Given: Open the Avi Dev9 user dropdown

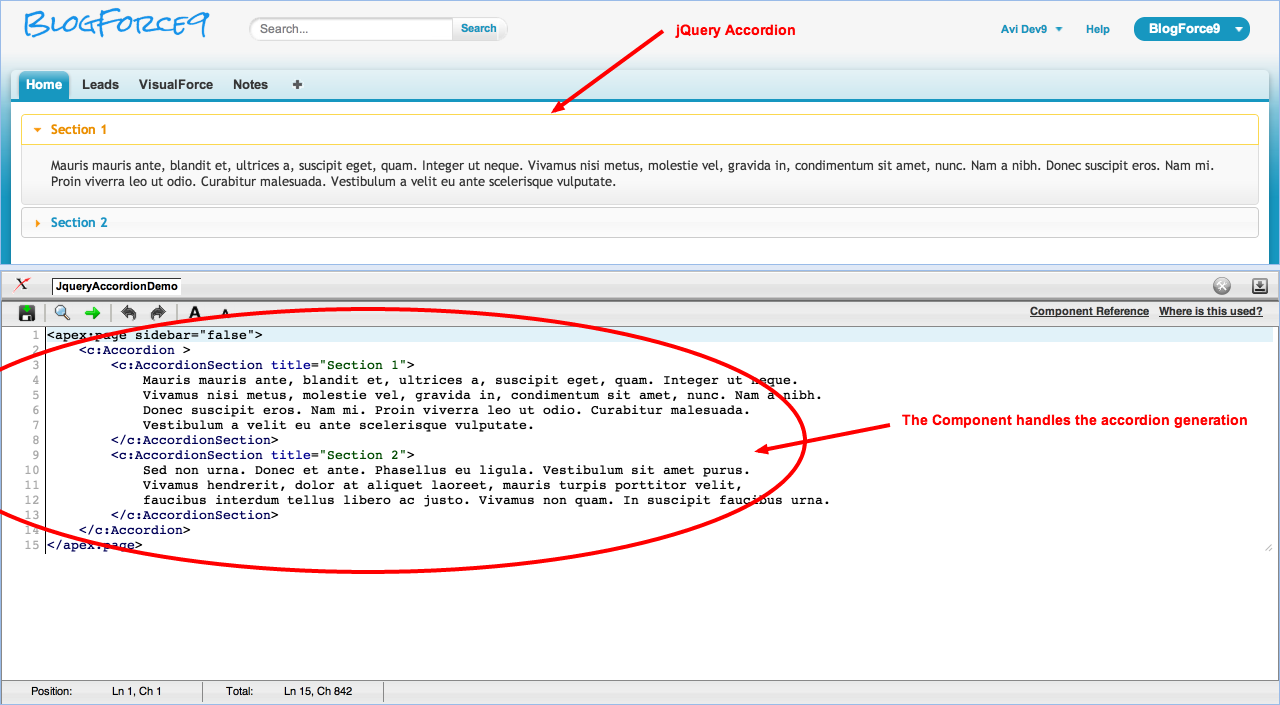Looking at the screenshot, I should click(1031, 29).
